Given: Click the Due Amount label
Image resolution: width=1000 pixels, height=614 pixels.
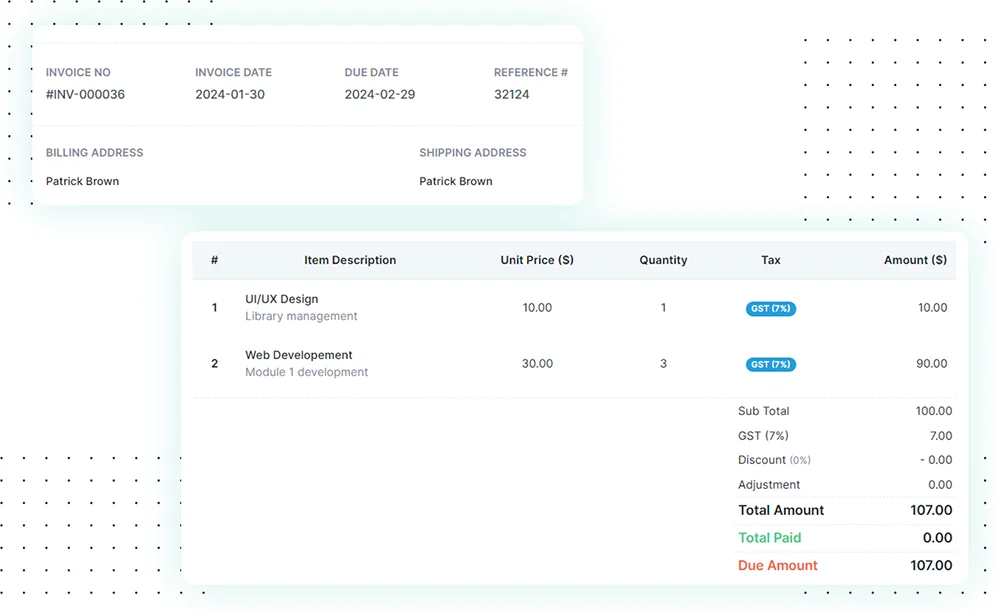Looking at the screenshot, I should pos(778,565).
